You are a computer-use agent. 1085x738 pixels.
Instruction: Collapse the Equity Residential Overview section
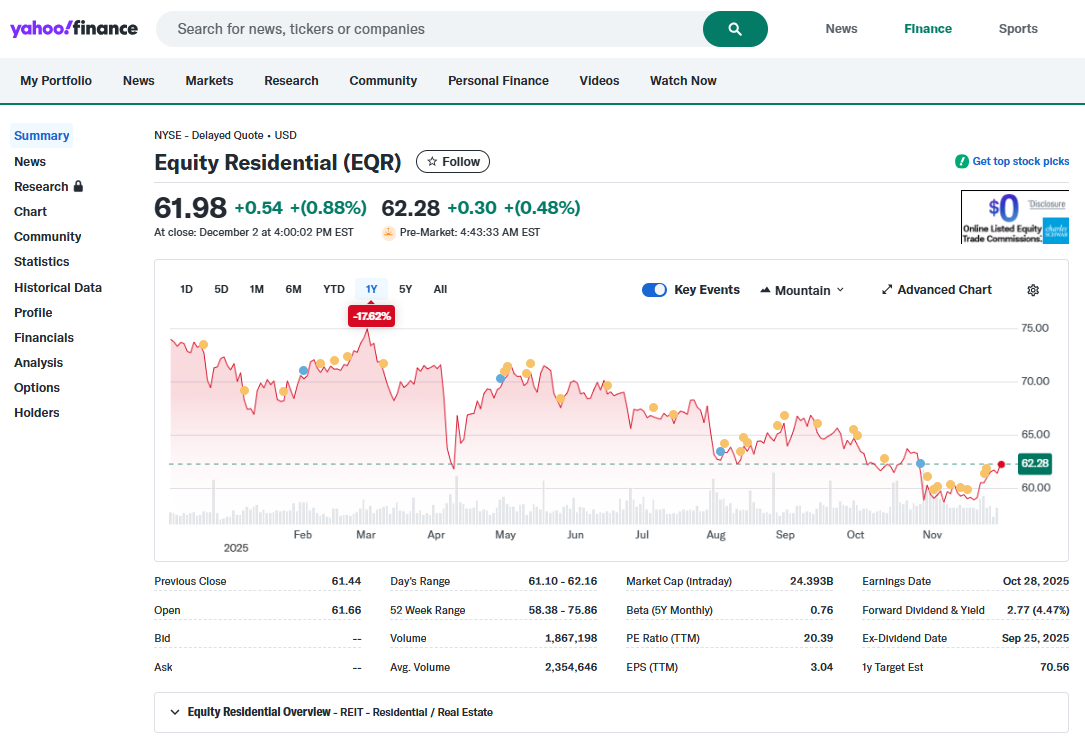pyautogui.click(x=175, y=712)
